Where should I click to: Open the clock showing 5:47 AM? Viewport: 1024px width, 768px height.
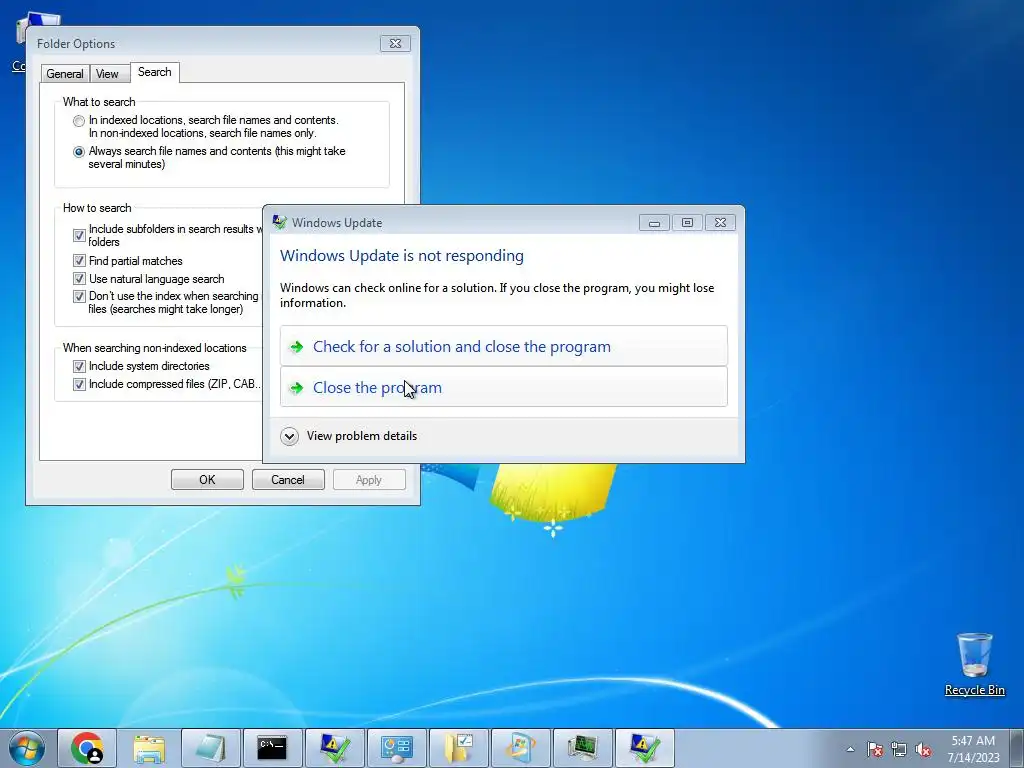(972, 741)
